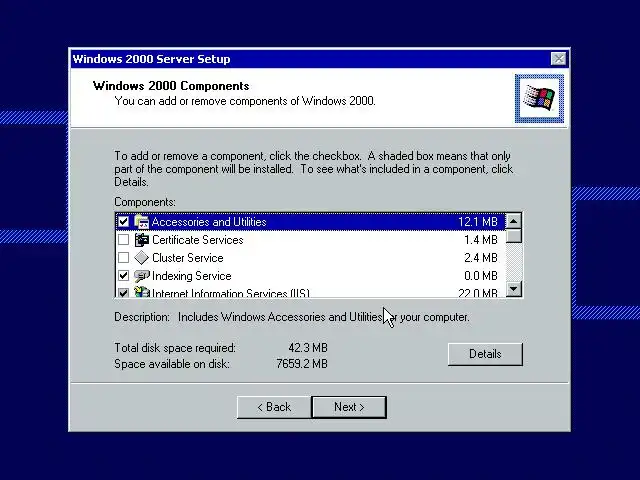Screen dimensions: 640x480
Task: Click the Accessories and Utilities folder icon
Action: pyautogui.click(x=141, y=222)
